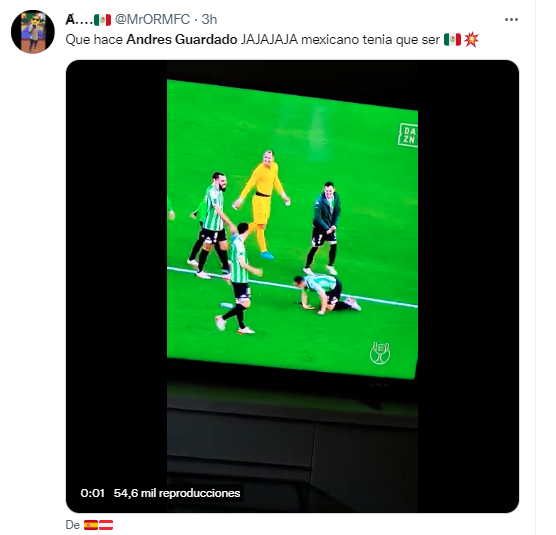The height and width of the screenshot is (535, 556).
Task: Click the DAZN logo in the video
Action: 408,135
